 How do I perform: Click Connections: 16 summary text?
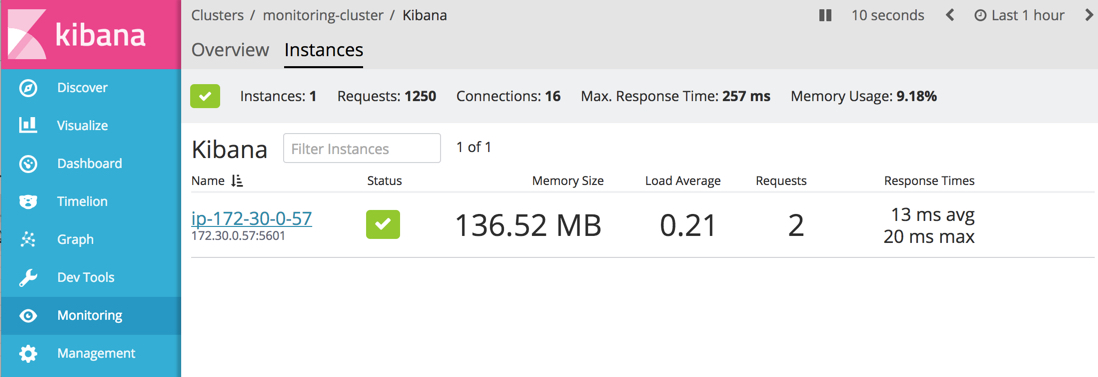508,97
